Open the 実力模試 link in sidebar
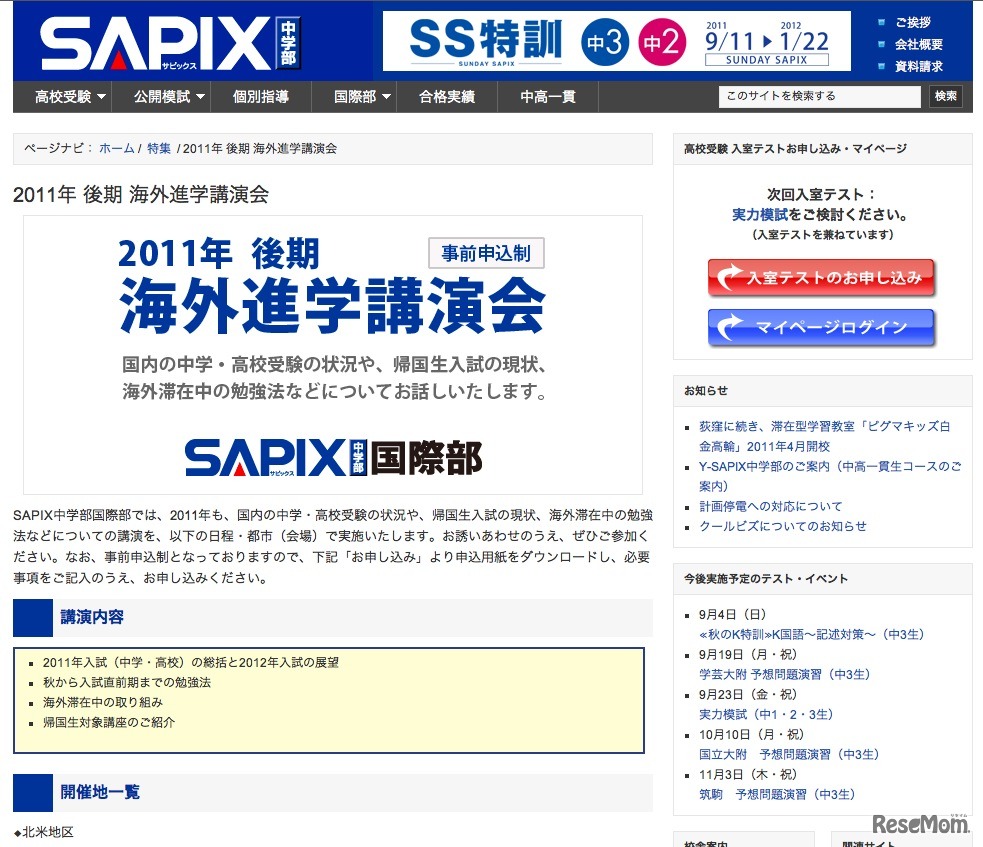The height and width of the screenshot is (847, 983). coord(760,214)
